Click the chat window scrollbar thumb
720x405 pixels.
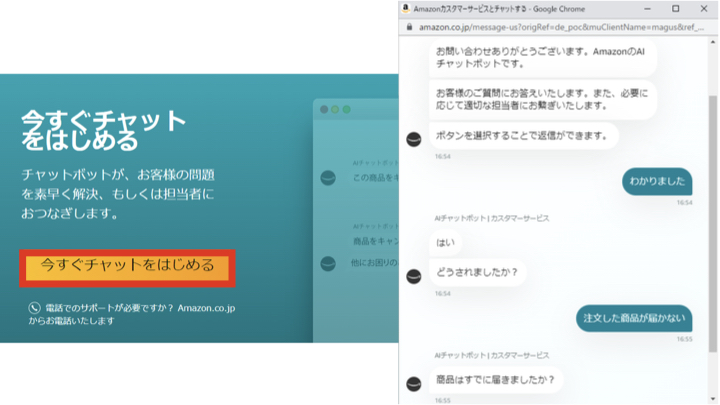(713, 224)
